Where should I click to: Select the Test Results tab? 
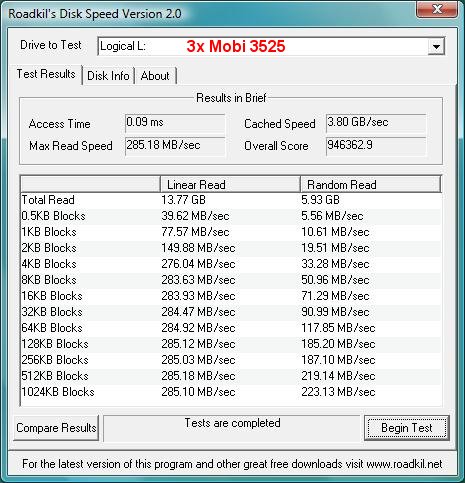pos(46,74)
